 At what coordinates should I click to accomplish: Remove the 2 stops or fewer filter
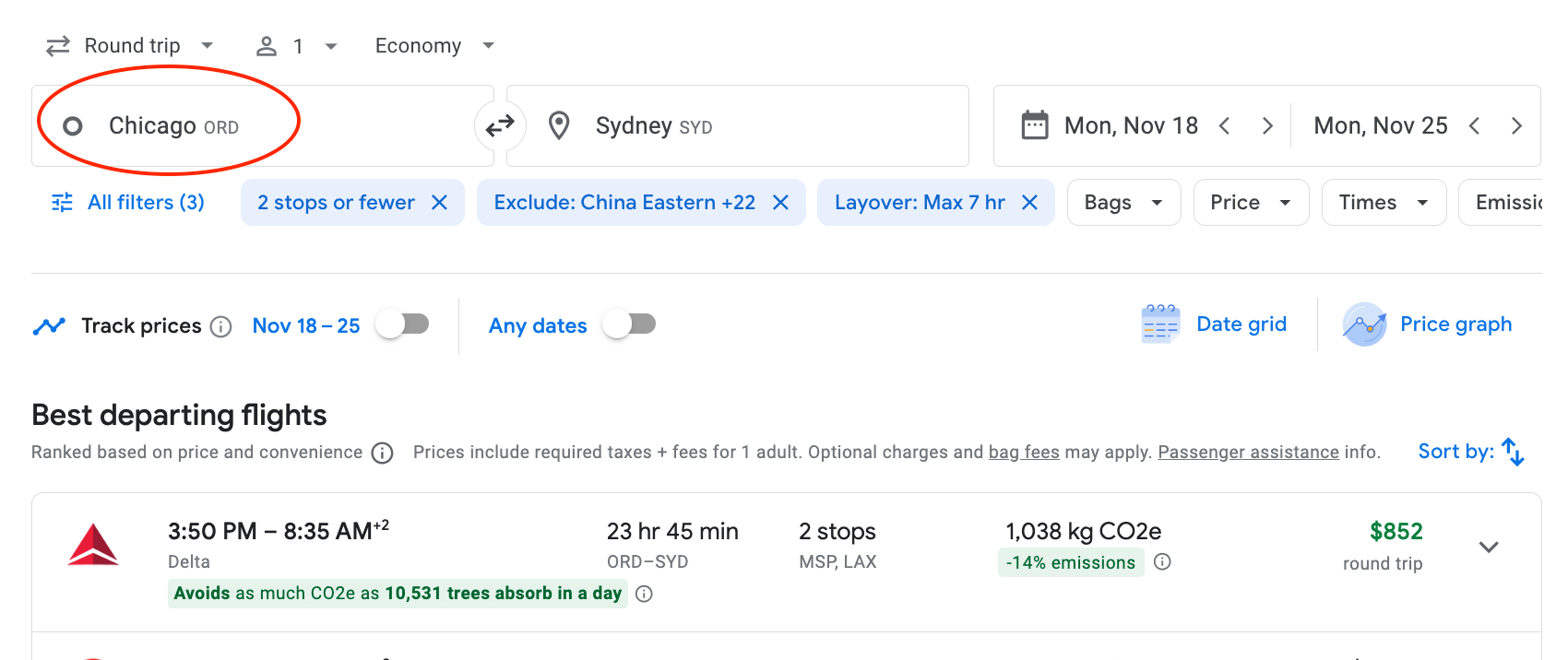tap(440, 203)
